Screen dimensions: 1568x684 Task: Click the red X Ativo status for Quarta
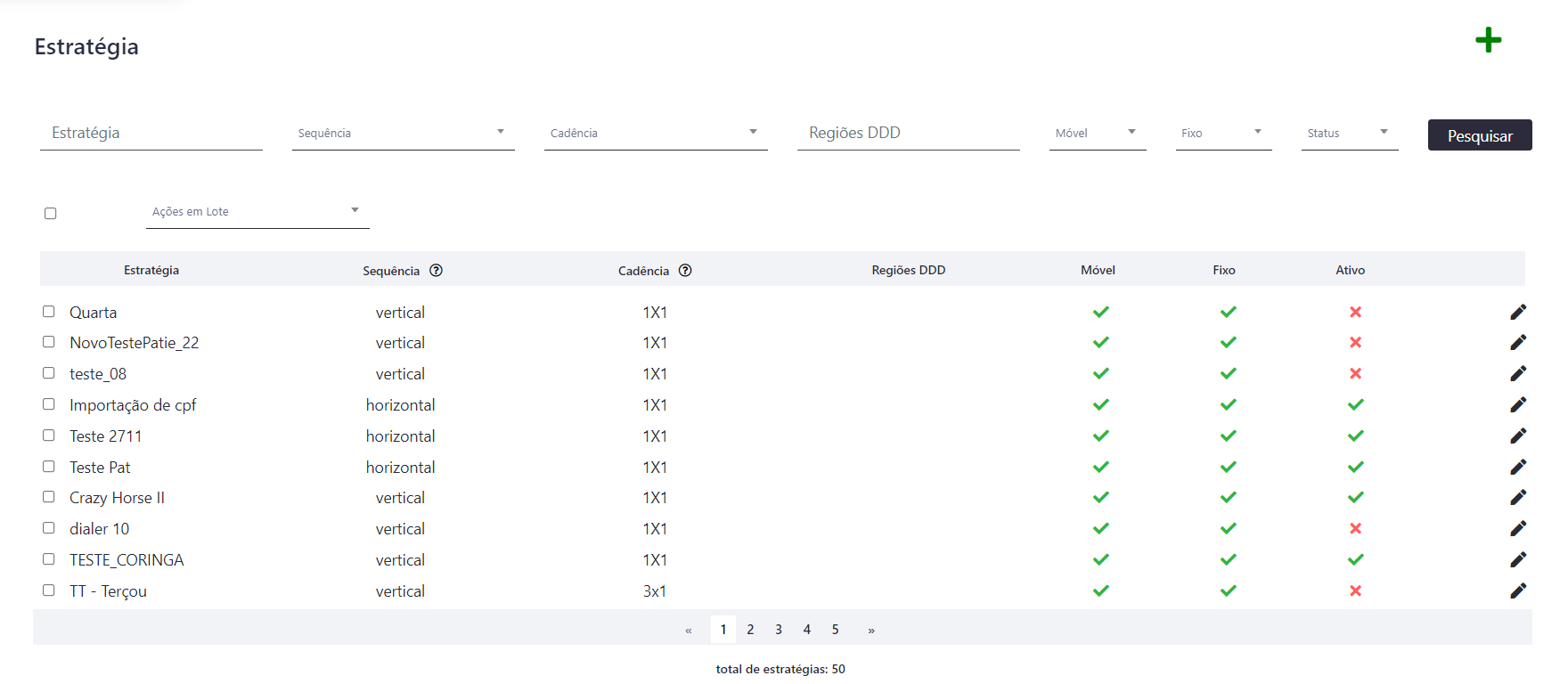1355,312
